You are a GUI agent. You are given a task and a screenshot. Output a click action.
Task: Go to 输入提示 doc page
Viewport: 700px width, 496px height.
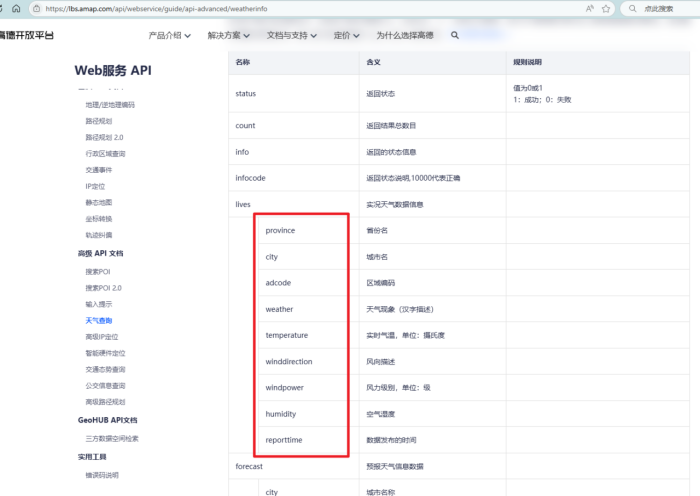click(x=99, y=304)
